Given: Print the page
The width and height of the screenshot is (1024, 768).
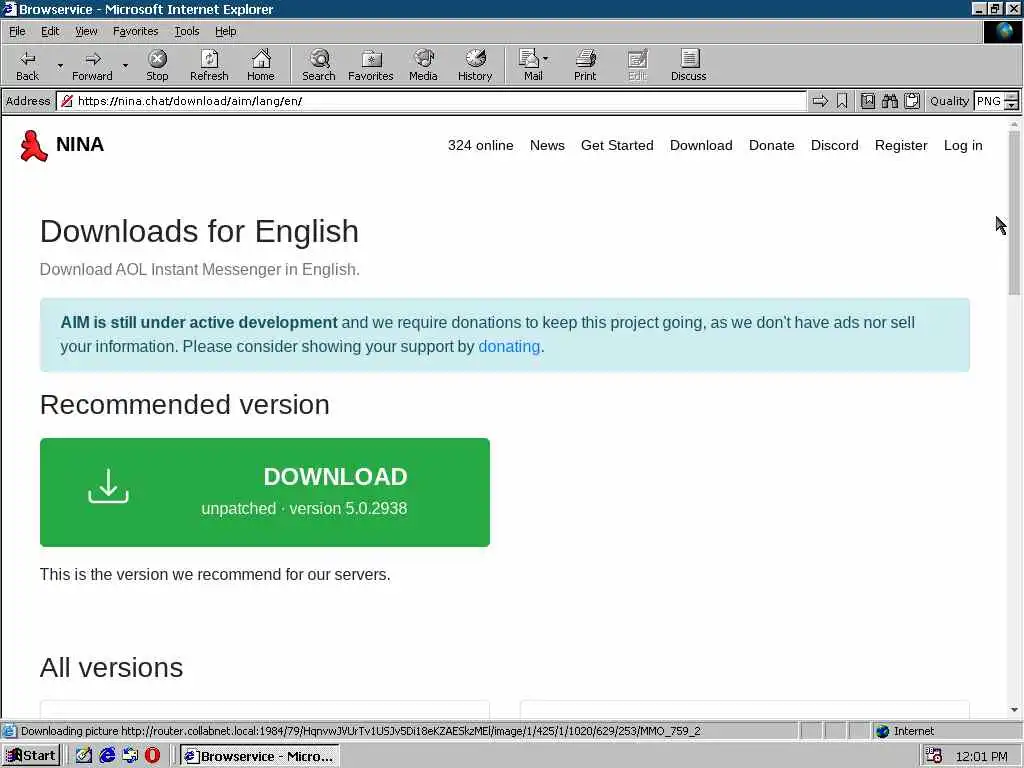Looking at the screenshot, I should point(584,65).
